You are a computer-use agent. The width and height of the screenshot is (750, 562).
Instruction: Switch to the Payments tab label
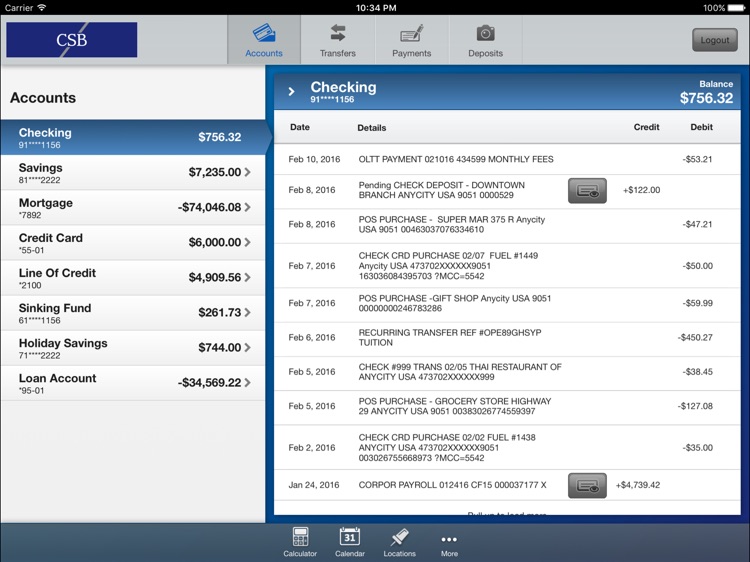click(x=411, y=53)
